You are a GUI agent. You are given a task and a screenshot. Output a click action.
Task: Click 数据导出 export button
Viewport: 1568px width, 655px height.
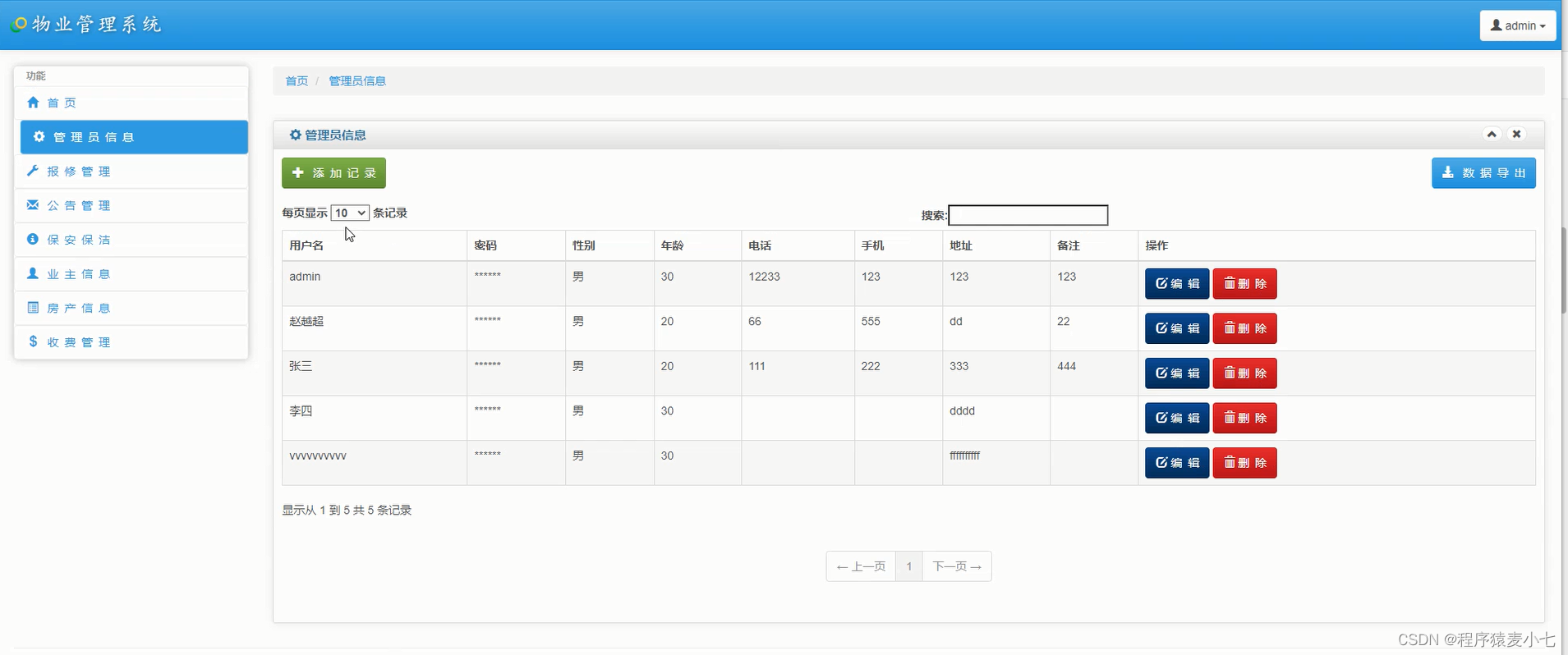tap(1483, 173)
